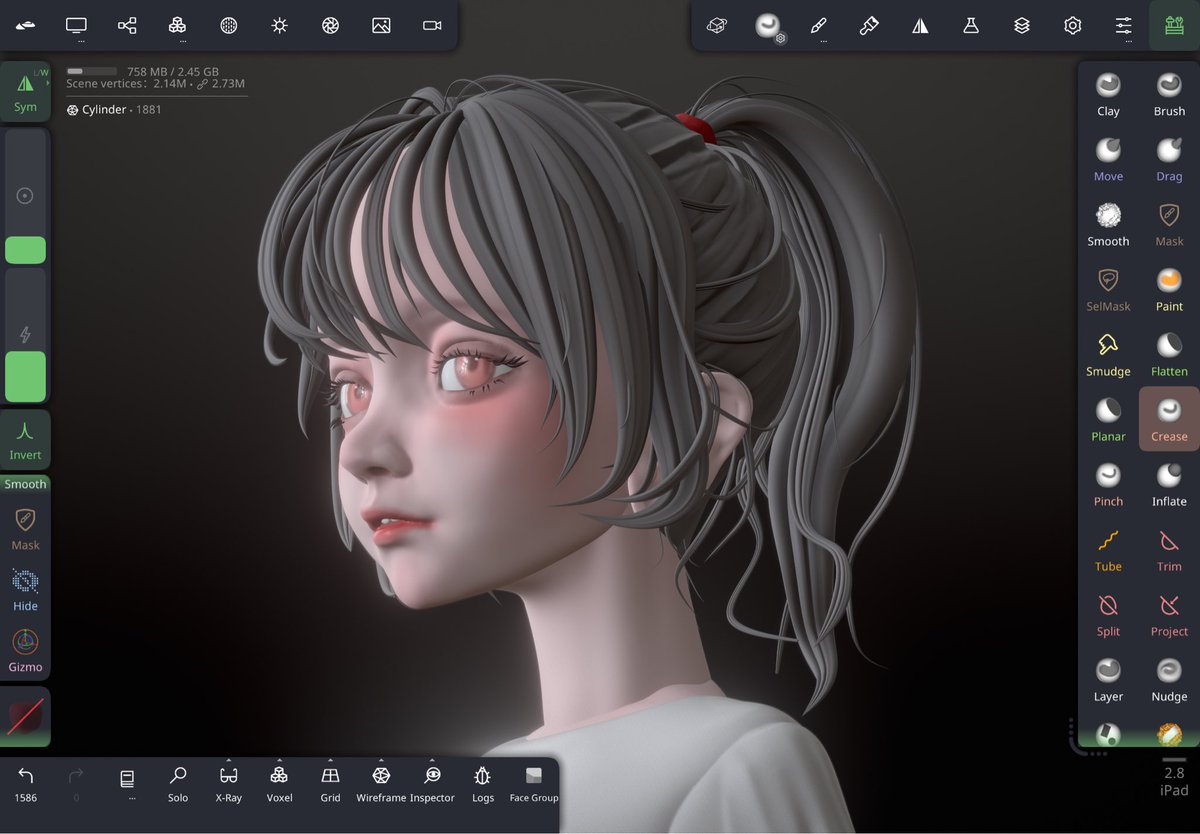Open the Background image menu
The height and width of the screenshot is (834, 1200).
(381, 25)
